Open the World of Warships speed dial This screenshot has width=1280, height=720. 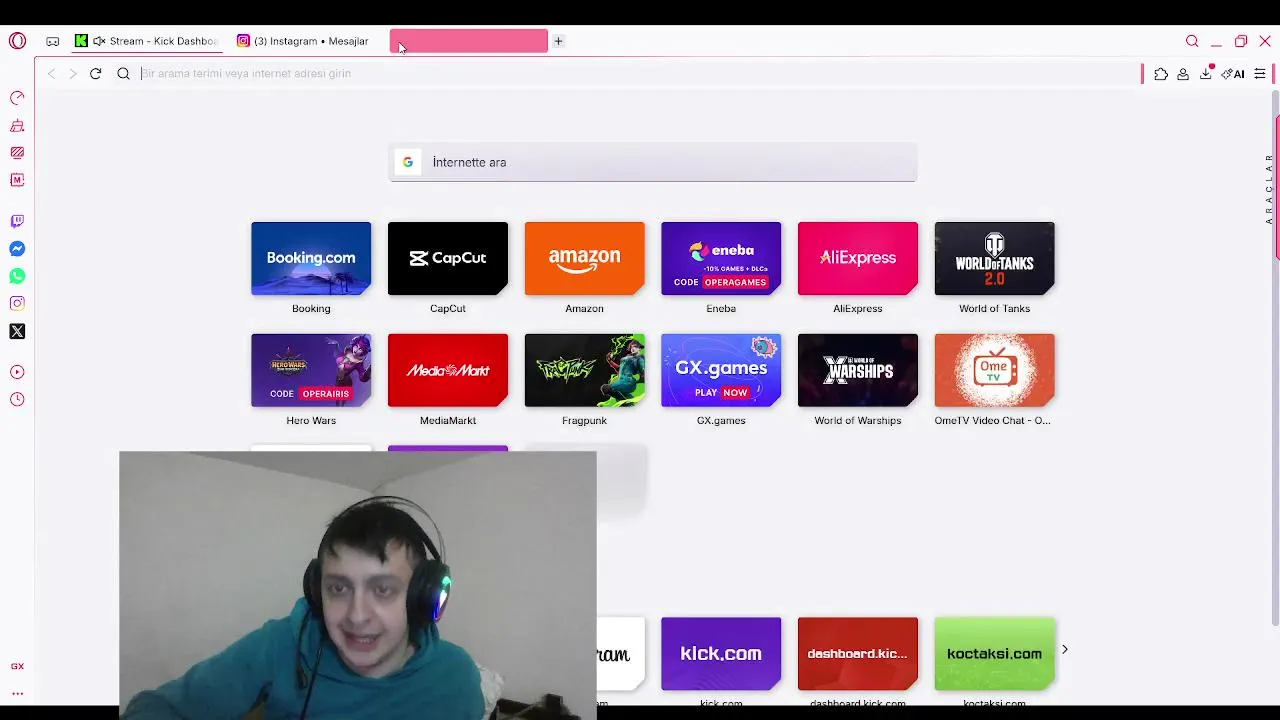[x=858, y=370]
